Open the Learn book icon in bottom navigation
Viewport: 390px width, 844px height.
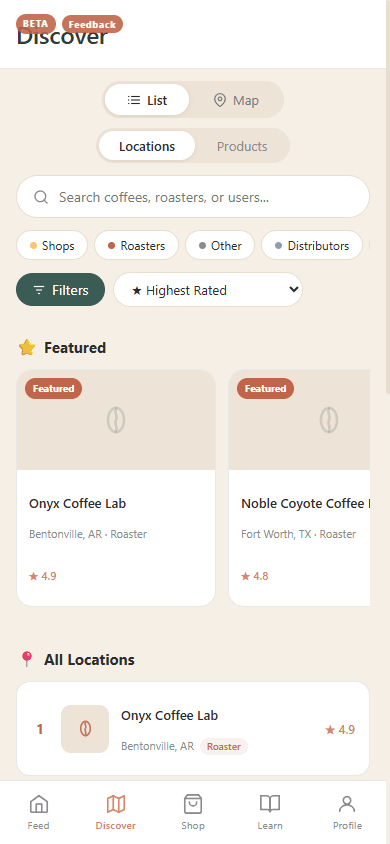tap(270, 804)
